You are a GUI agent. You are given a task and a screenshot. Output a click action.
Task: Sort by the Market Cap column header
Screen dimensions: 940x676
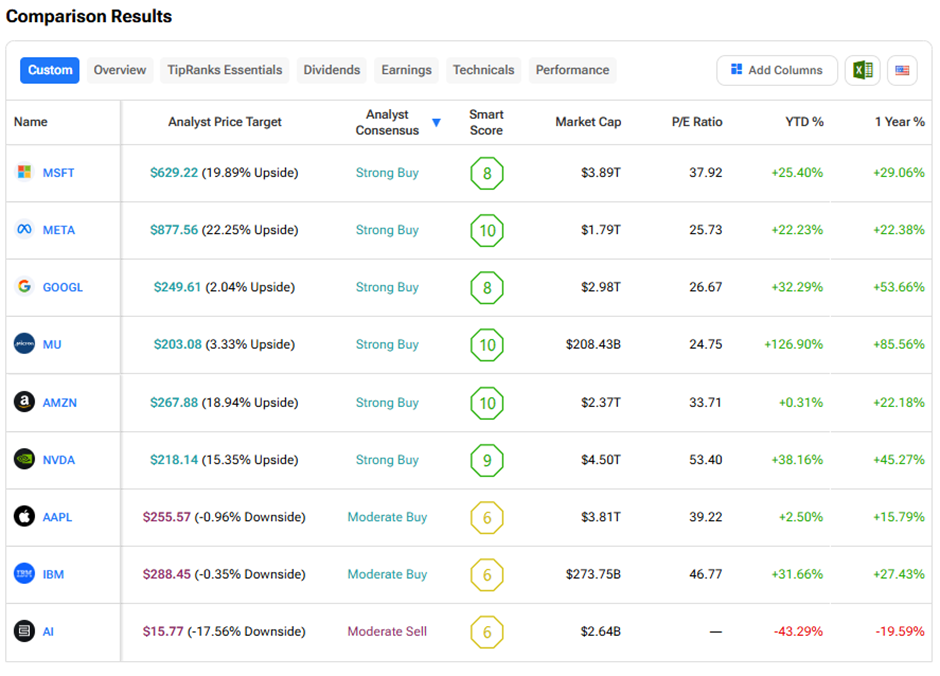pyautogui.click(x=588, y=122)
